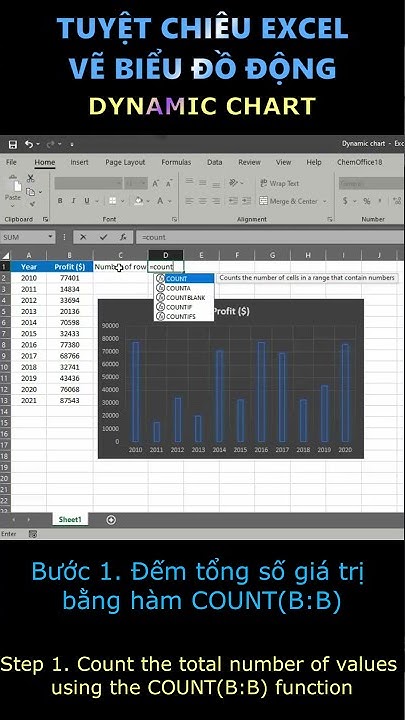Redo the last undone action
The width and height of the screenshot is (405, 720).
[50, 145]
